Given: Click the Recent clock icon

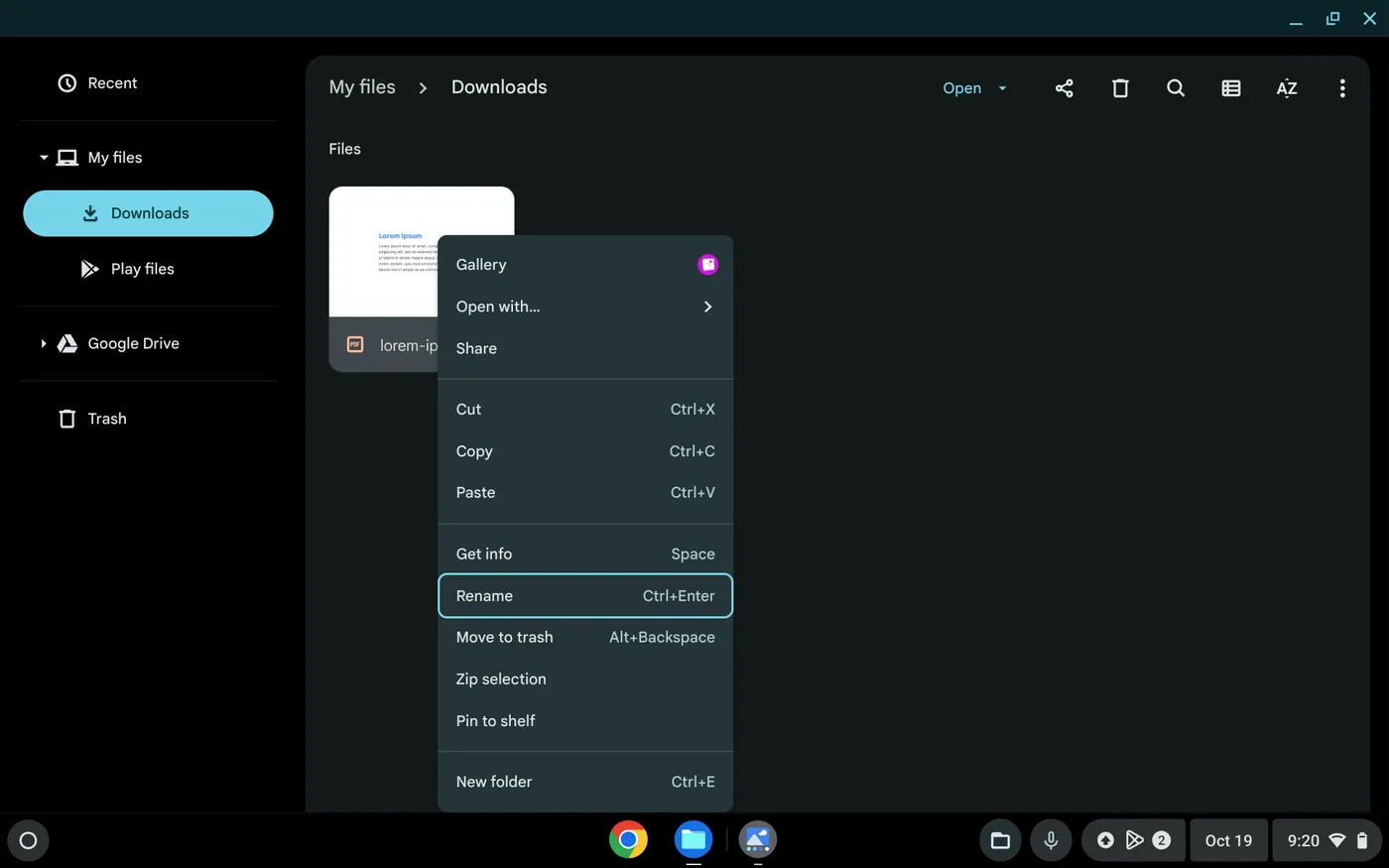Looking at the screenshot, I should [67, 83].
